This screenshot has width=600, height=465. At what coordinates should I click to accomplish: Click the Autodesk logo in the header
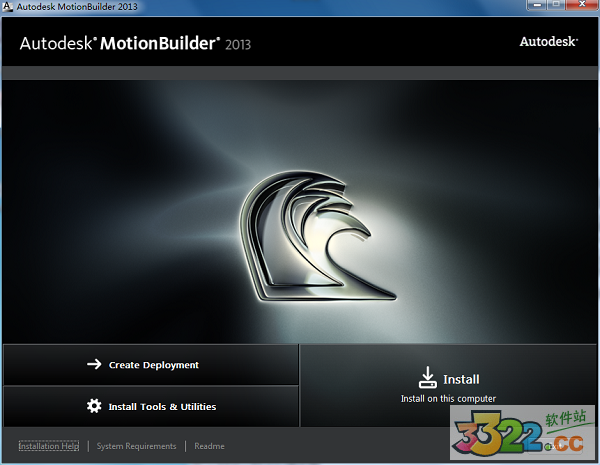pyautogui.click(x=549, y=41)
